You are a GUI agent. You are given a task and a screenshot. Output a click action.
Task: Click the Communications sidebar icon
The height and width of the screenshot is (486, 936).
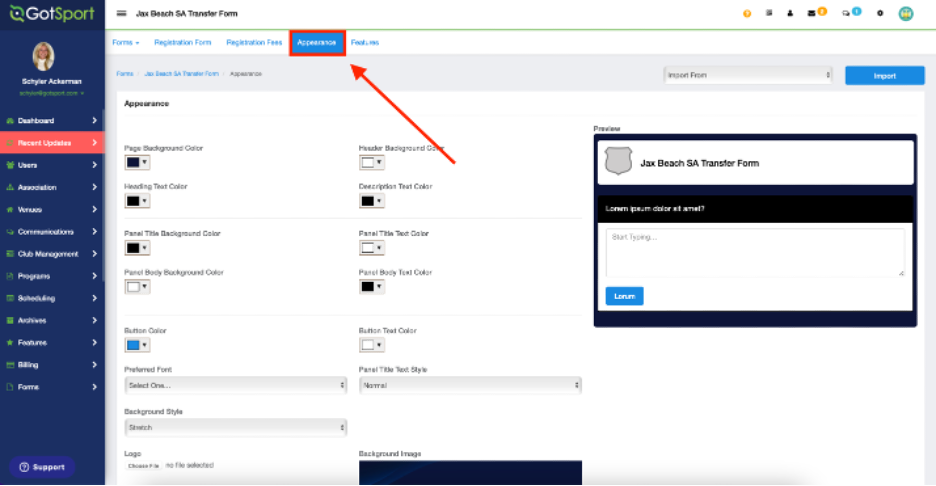[10, 232]
